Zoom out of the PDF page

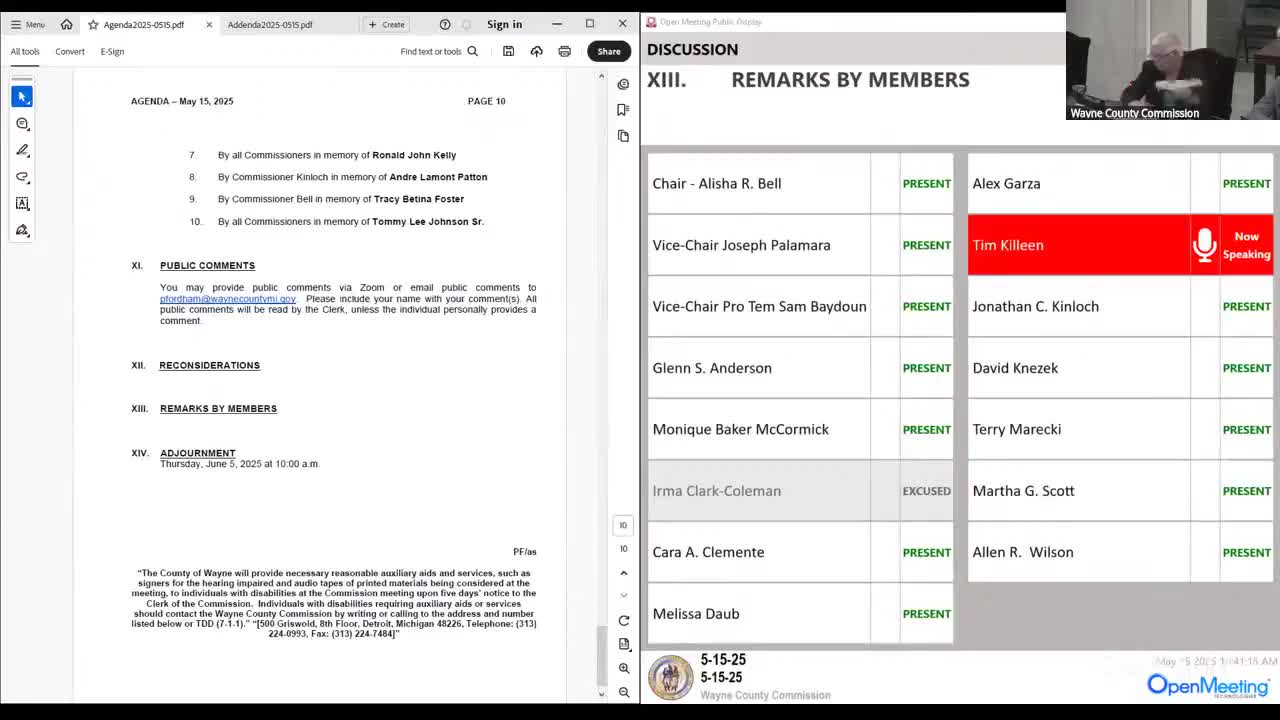[624, 691]
